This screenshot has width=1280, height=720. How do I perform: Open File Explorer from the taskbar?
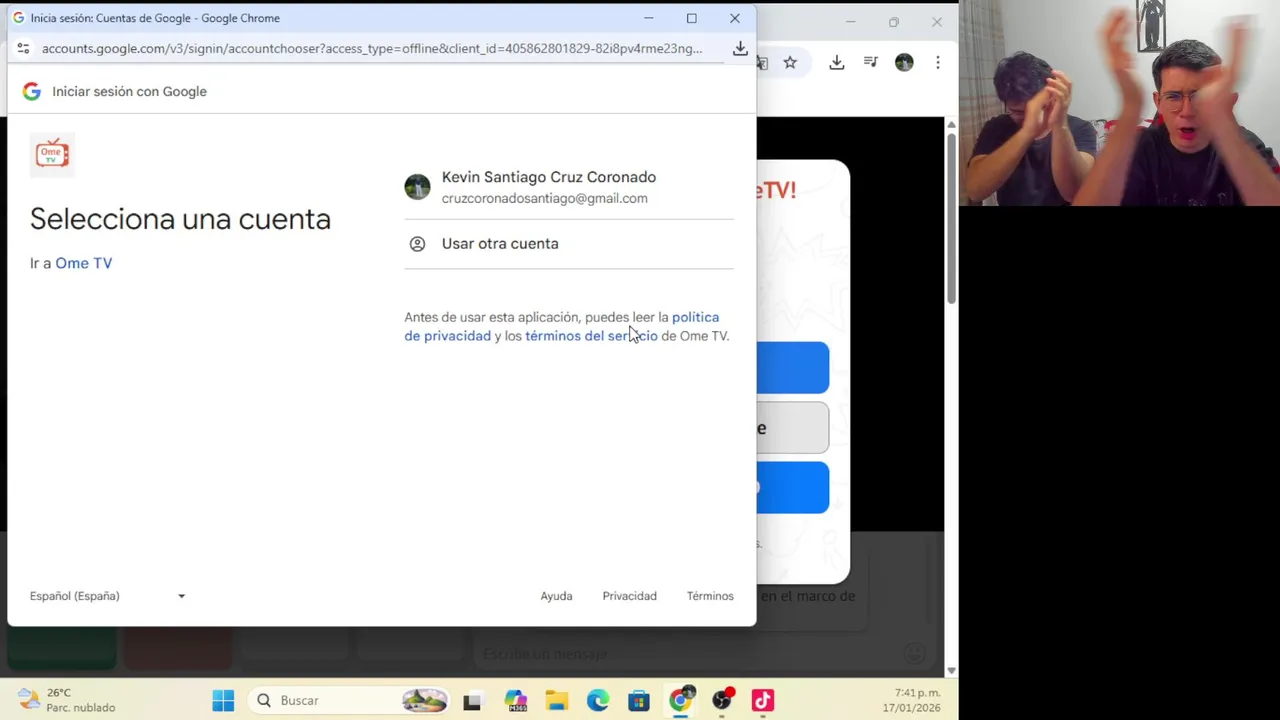coord(557,701)
